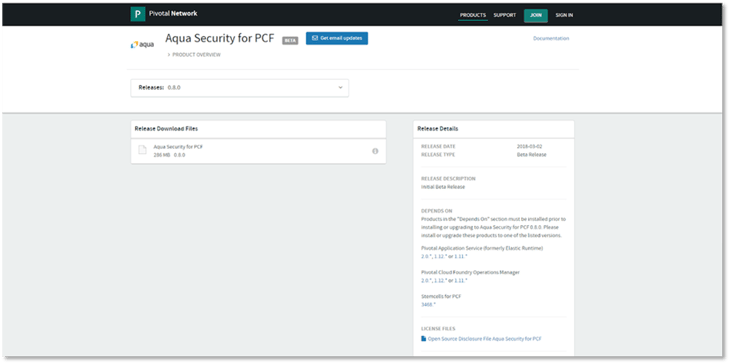Open the SUPPORT navigation item
This screenshot has height=364, width=730.
[505, 15]
